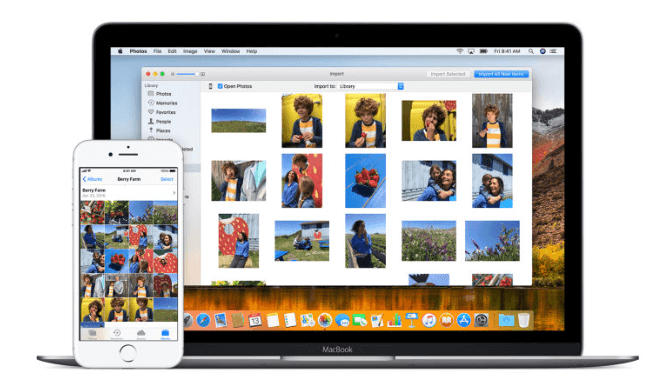The width and height of the screenshot is (654, 384).
Task: Open Reminders in the dock
Action: click(290, 320)
